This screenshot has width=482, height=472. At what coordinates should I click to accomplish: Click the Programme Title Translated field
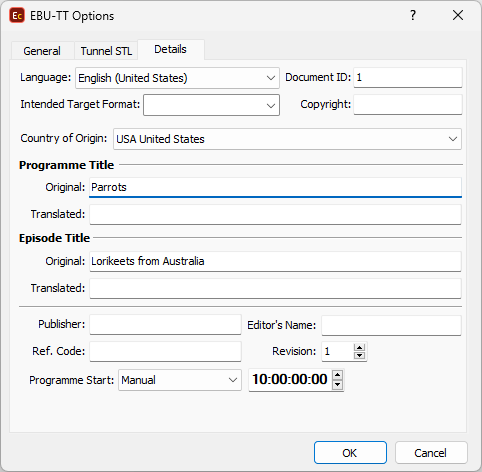pos(275,214)
